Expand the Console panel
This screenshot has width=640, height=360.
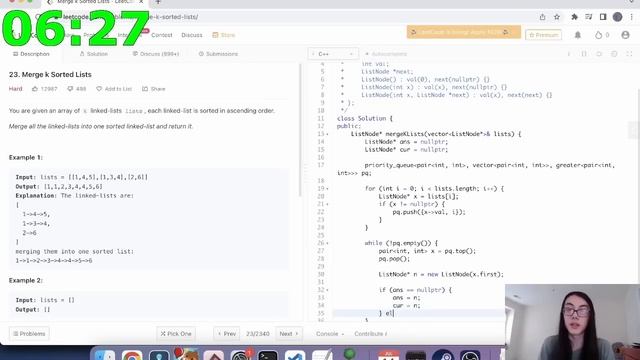pyautogui.click(x=330, y=333)
